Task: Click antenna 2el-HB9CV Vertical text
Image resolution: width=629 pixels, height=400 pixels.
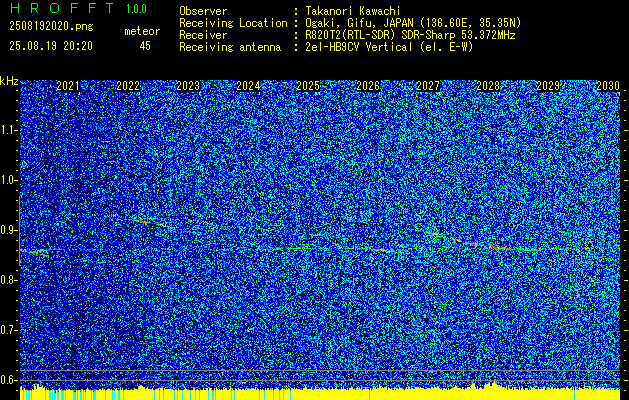Action: tap(389, 47)
